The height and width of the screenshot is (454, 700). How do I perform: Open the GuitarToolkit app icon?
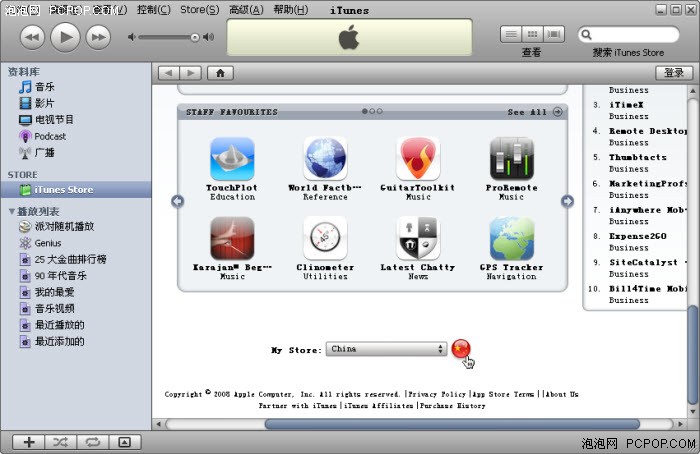[x=418, y=159]
